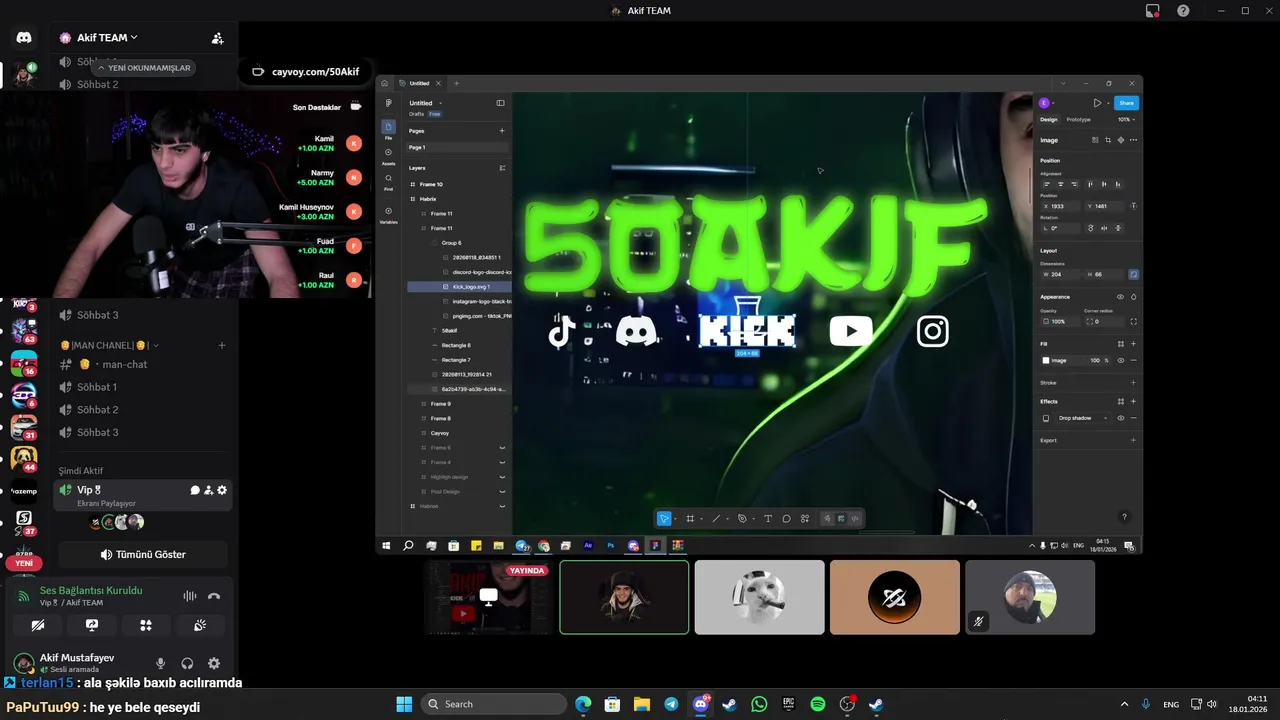This screenshot has height=720, width=1280.
Task: Toggle Fill visibility eye in Figma
Action: click(1120, 360)
